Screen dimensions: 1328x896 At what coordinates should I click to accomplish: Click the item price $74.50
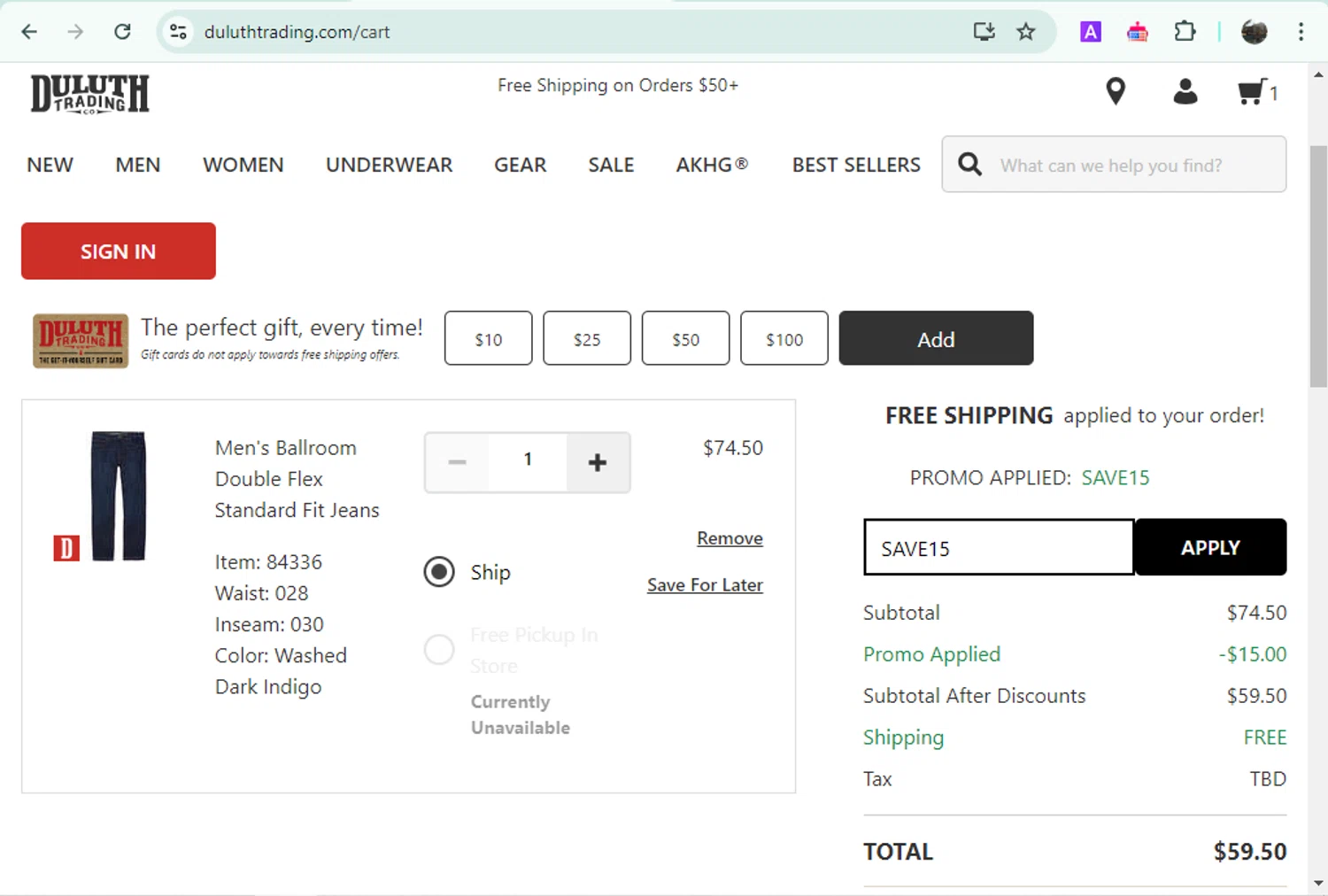(x=733, y=448)
